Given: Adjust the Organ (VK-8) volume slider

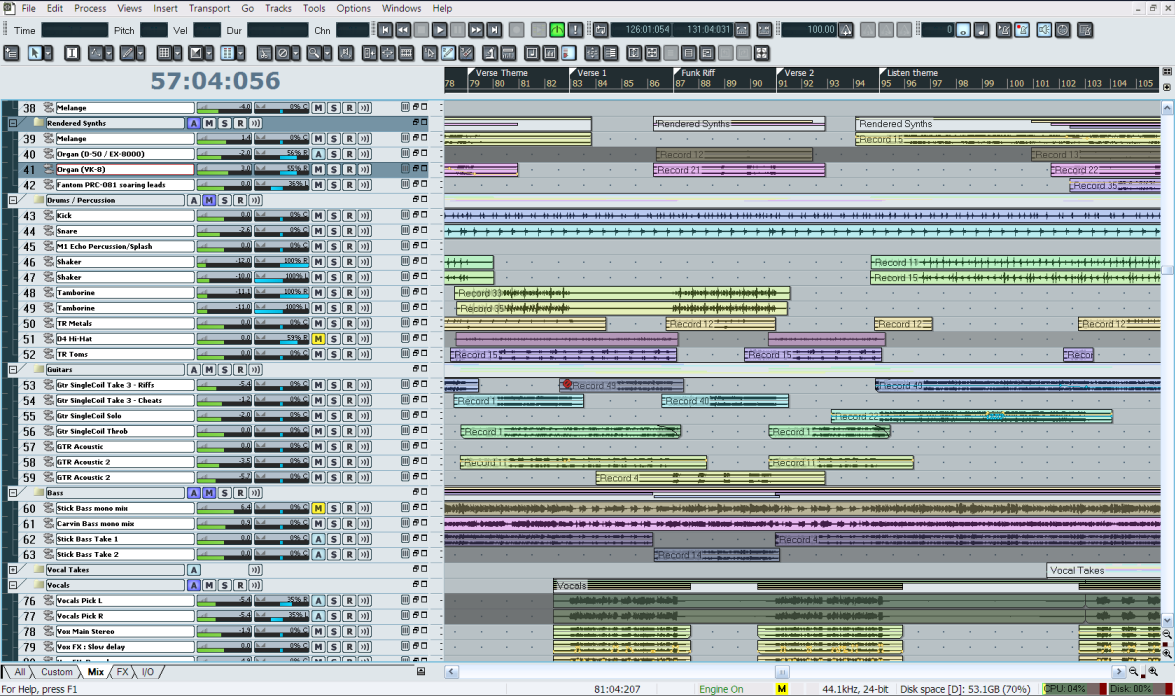Looking at the screenshot, I should click(224, 170).
